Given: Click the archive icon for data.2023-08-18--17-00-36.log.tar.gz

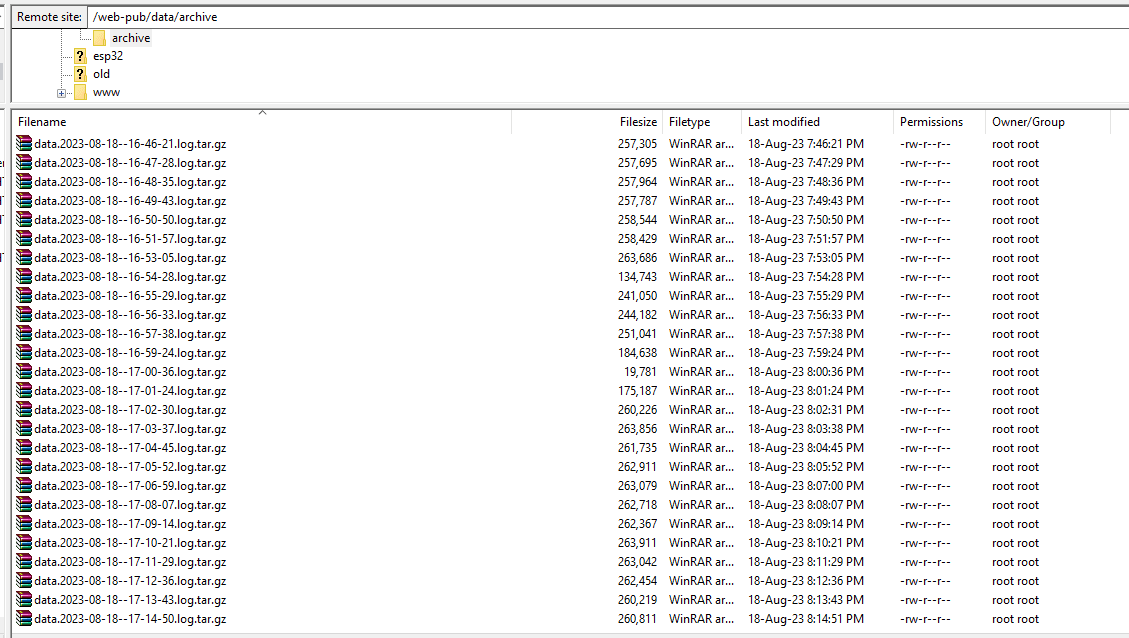Looking at the screenshot, I should point(24,372).
